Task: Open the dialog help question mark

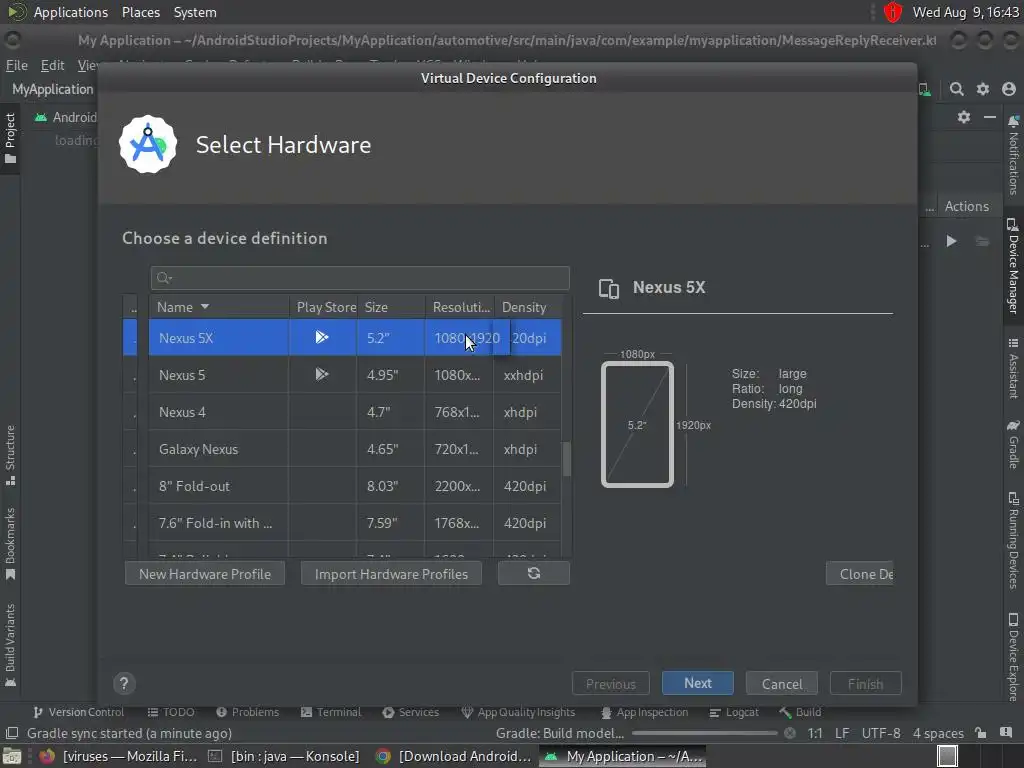Action: (x=124, y=683)
